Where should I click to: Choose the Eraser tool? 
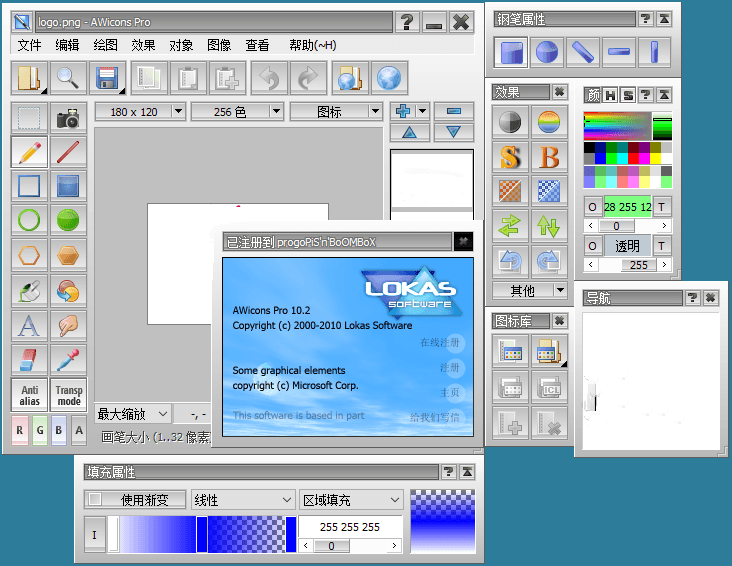tap(30, 359)
